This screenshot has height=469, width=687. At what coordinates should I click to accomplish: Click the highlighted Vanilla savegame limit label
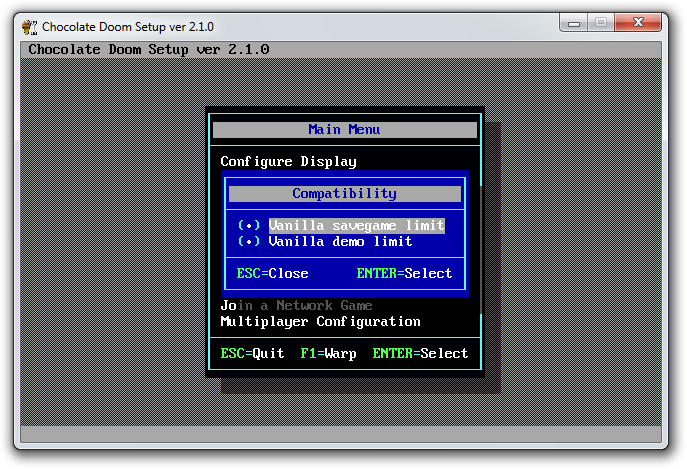coord(356,226)
